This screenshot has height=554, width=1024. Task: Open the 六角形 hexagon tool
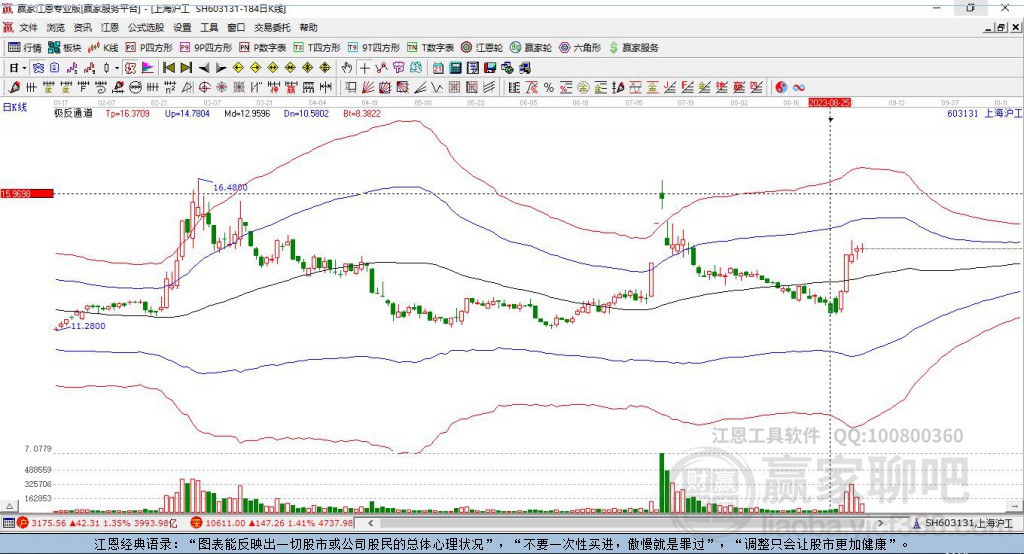(x=580, y=48)
